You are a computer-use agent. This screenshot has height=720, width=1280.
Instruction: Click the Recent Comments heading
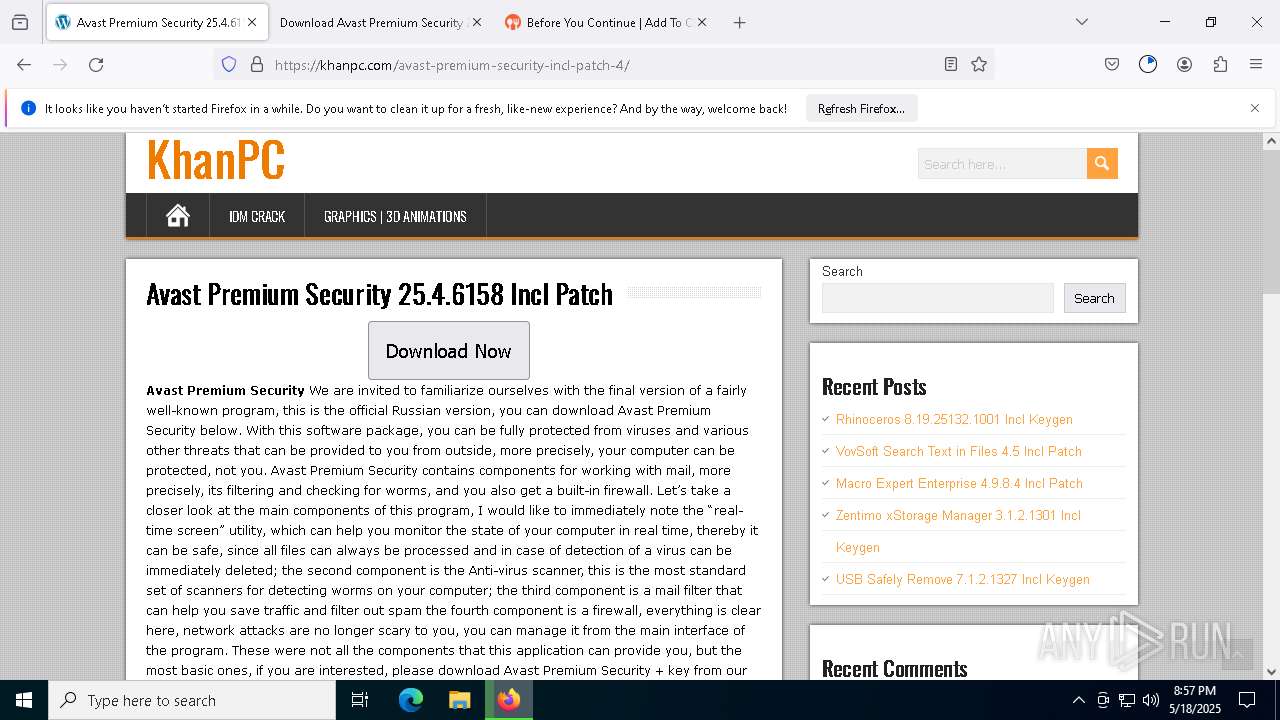coord(895,668)
